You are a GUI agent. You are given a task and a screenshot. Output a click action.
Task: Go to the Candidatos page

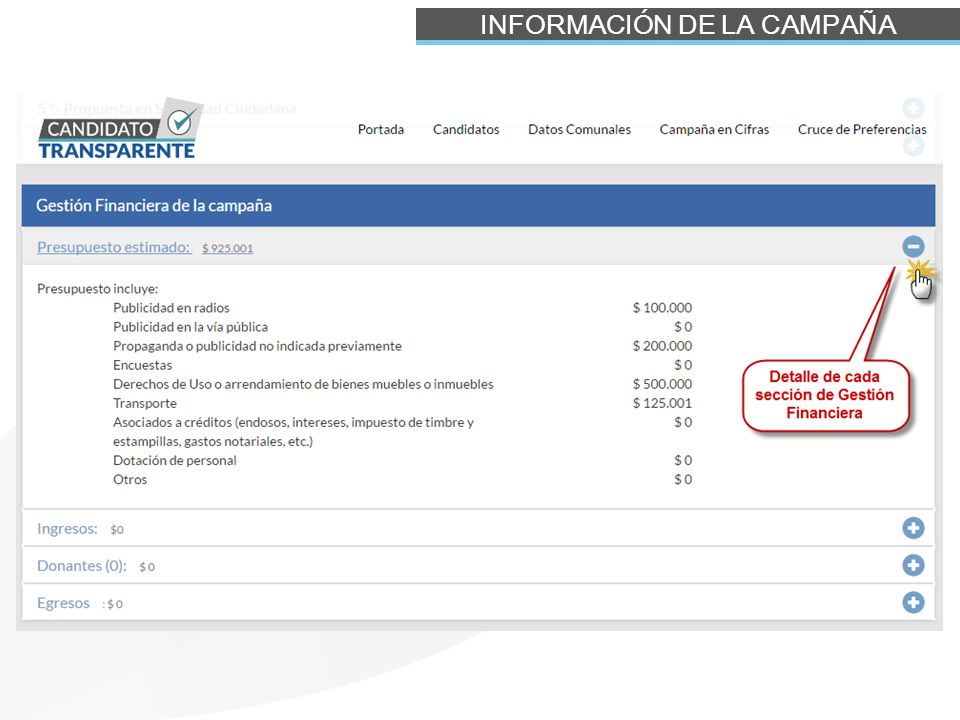[466, 130]
